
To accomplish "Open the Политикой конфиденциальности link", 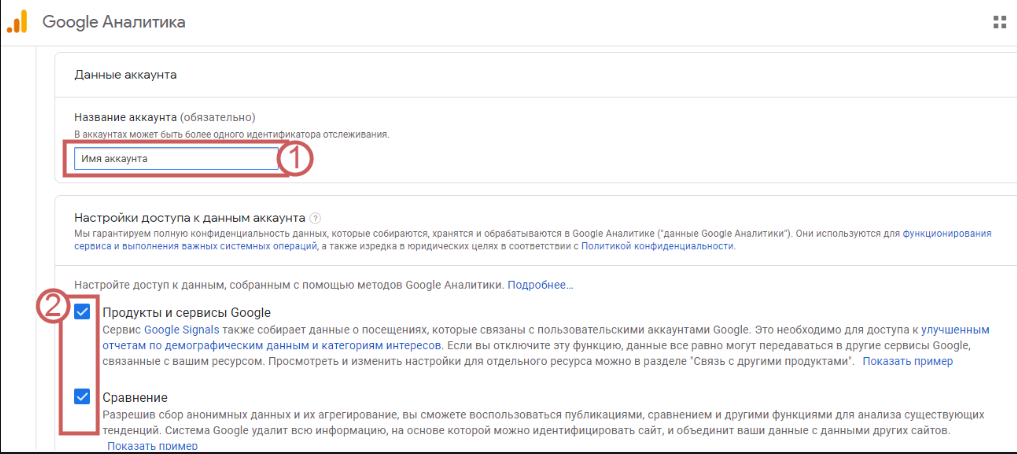I will (657, 246).
